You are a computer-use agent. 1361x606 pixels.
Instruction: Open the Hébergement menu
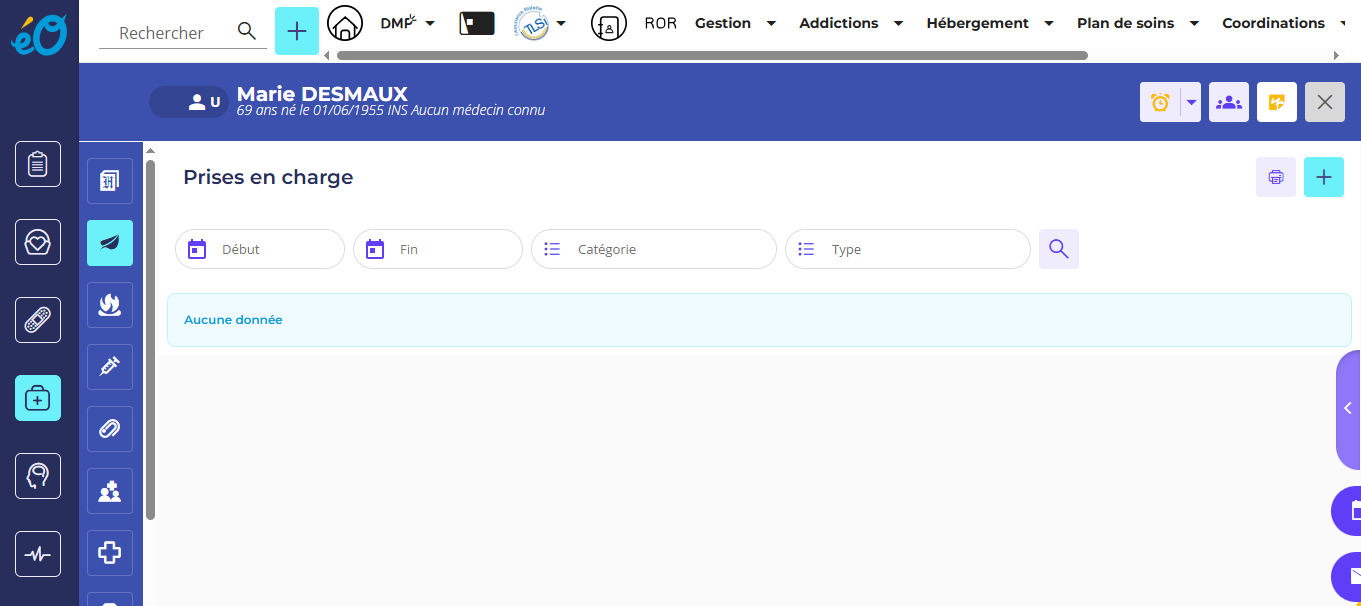(990, 23)
